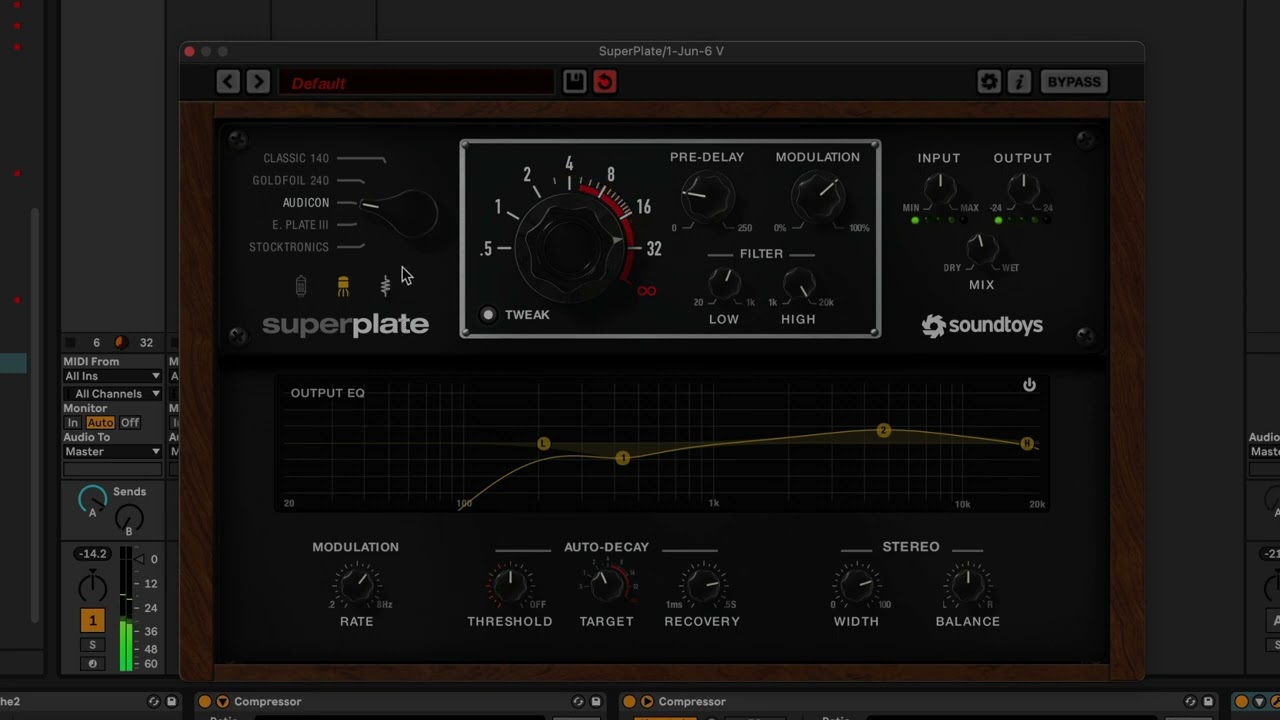
Task: Arm the track record button
Action: pos(93,664)
